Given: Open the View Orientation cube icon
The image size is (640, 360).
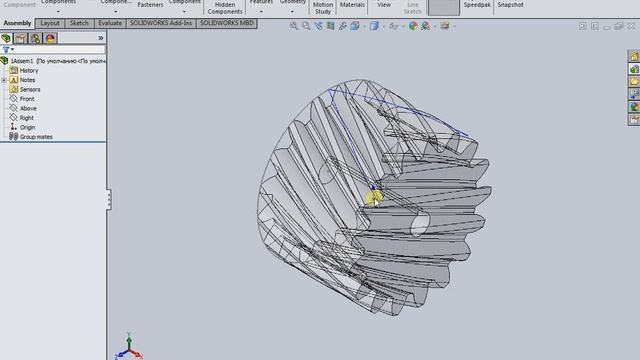Looking at the screenshot, I should point(354,26).
